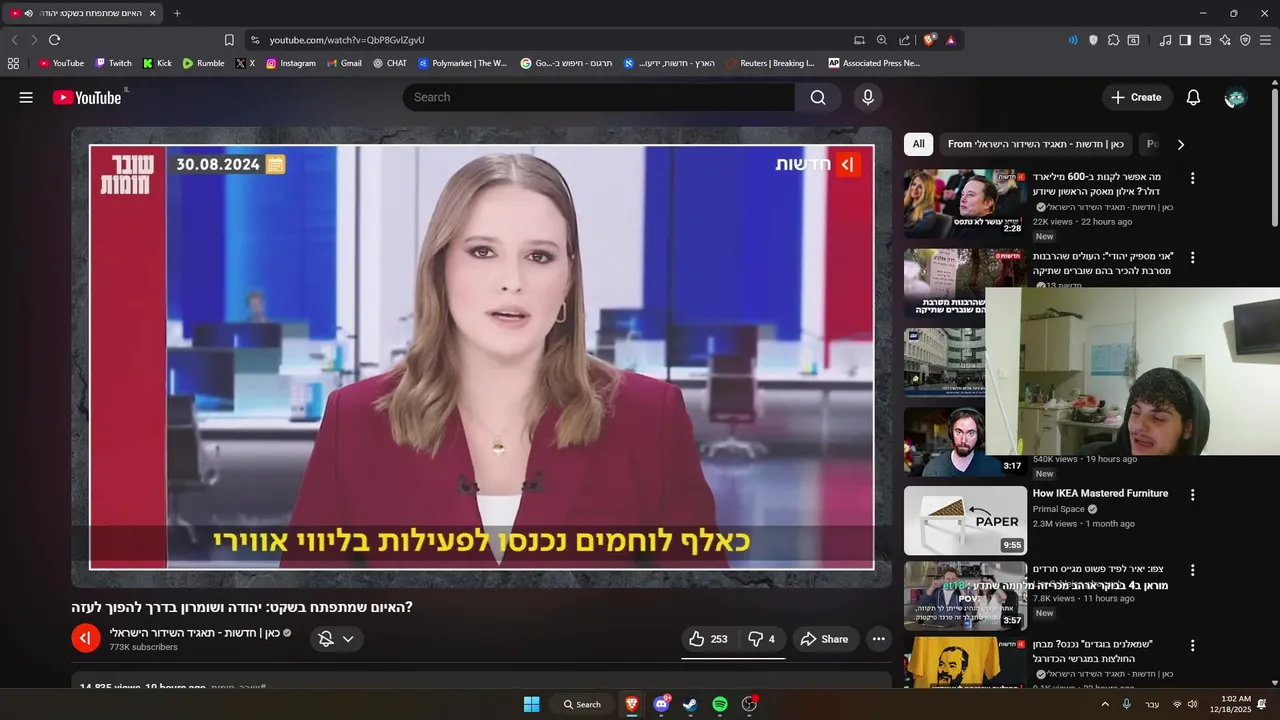
Task: Open the media cast control icon
Action: (859, 40)
